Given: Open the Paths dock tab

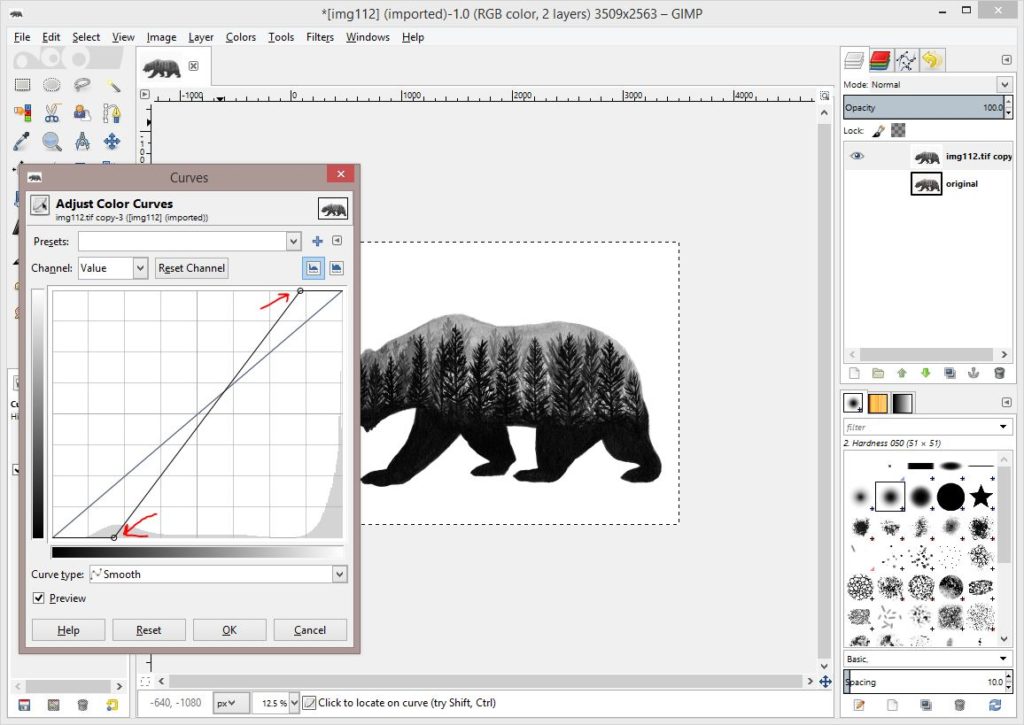Looking at the screenshot, I should coord(906,61).
